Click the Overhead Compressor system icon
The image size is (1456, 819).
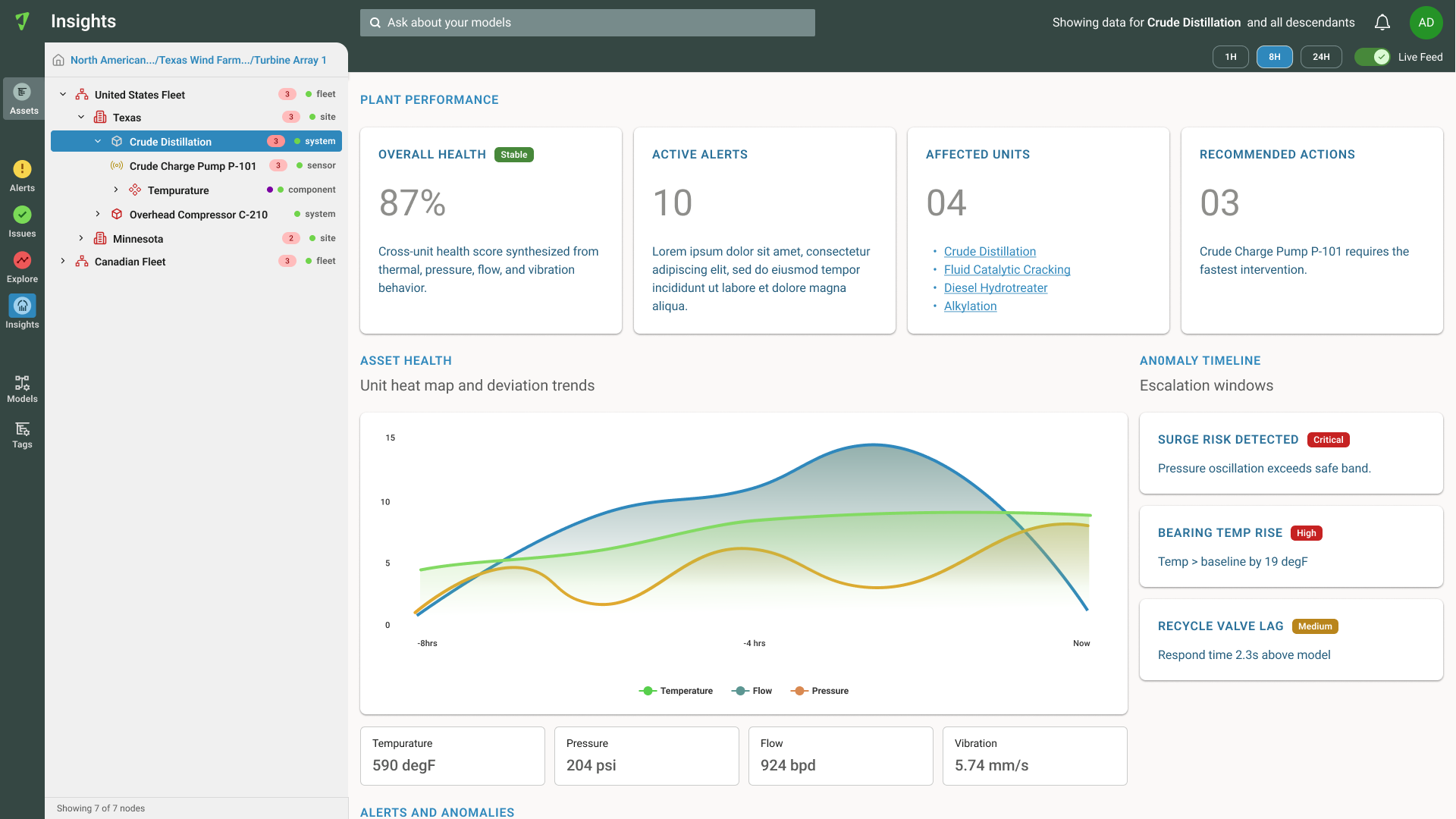117,215
